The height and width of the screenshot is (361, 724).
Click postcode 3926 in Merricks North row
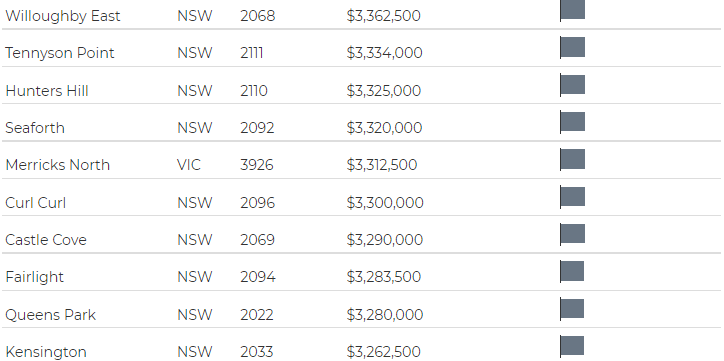(257, 165)
